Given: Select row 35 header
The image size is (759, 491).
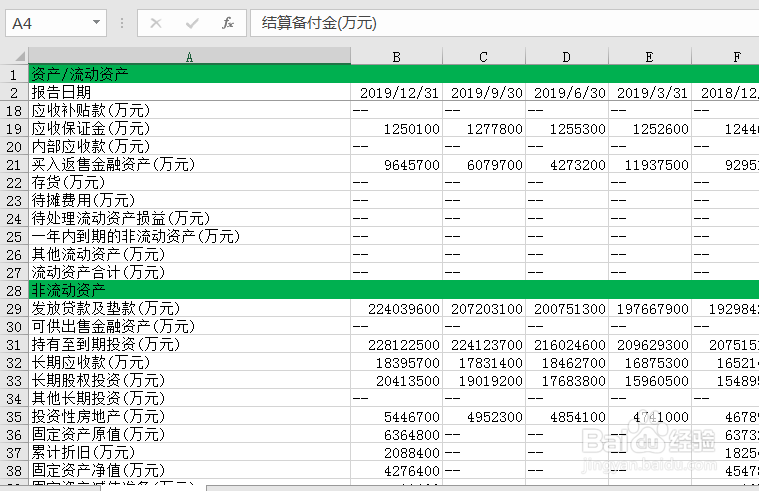Looking at the screenshot, I should click(x=14, y=416).
